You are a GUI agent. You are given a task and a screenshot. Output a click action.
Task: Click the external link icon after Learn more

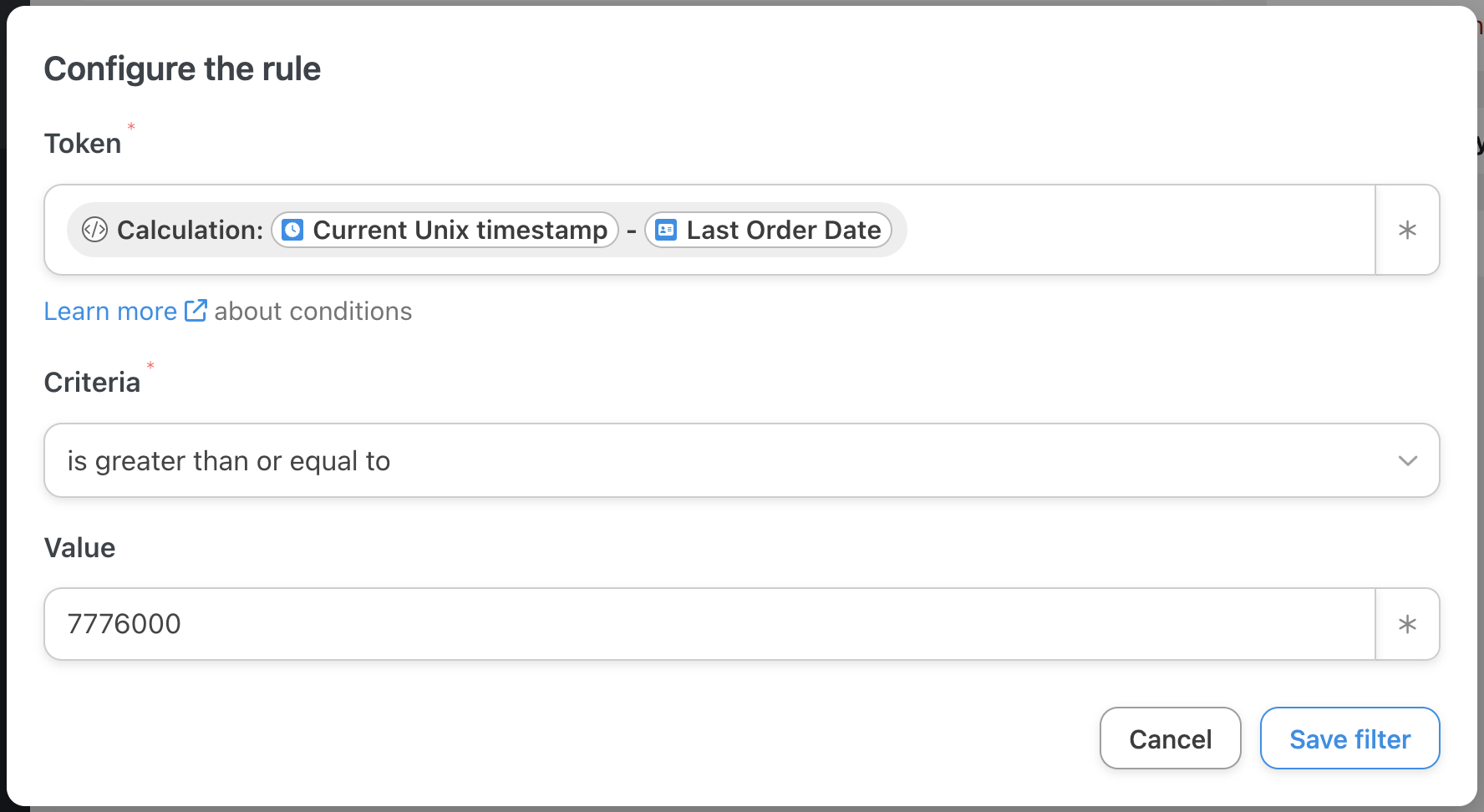[x=196, y=311]
